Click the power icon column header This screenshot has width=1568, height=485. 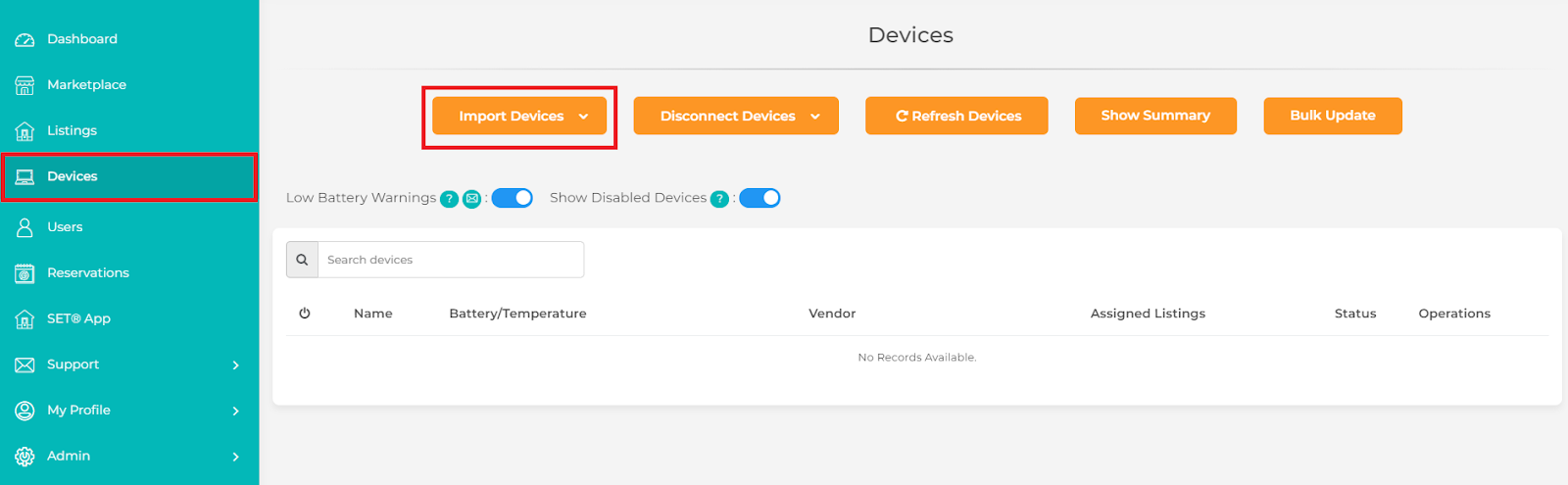[x=305, y=314]
